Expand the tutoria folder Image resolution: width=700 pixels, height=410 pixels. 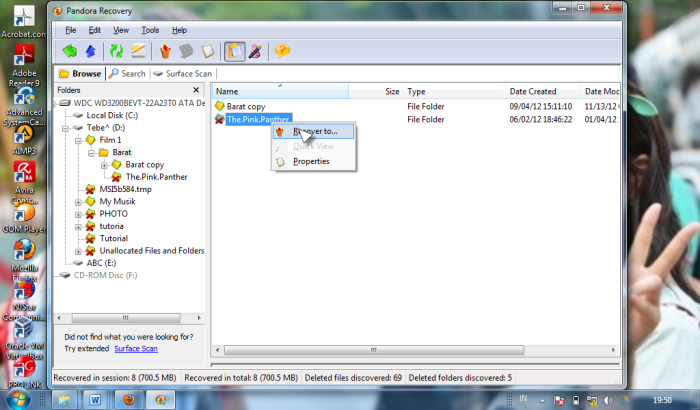tap(78, 227)
